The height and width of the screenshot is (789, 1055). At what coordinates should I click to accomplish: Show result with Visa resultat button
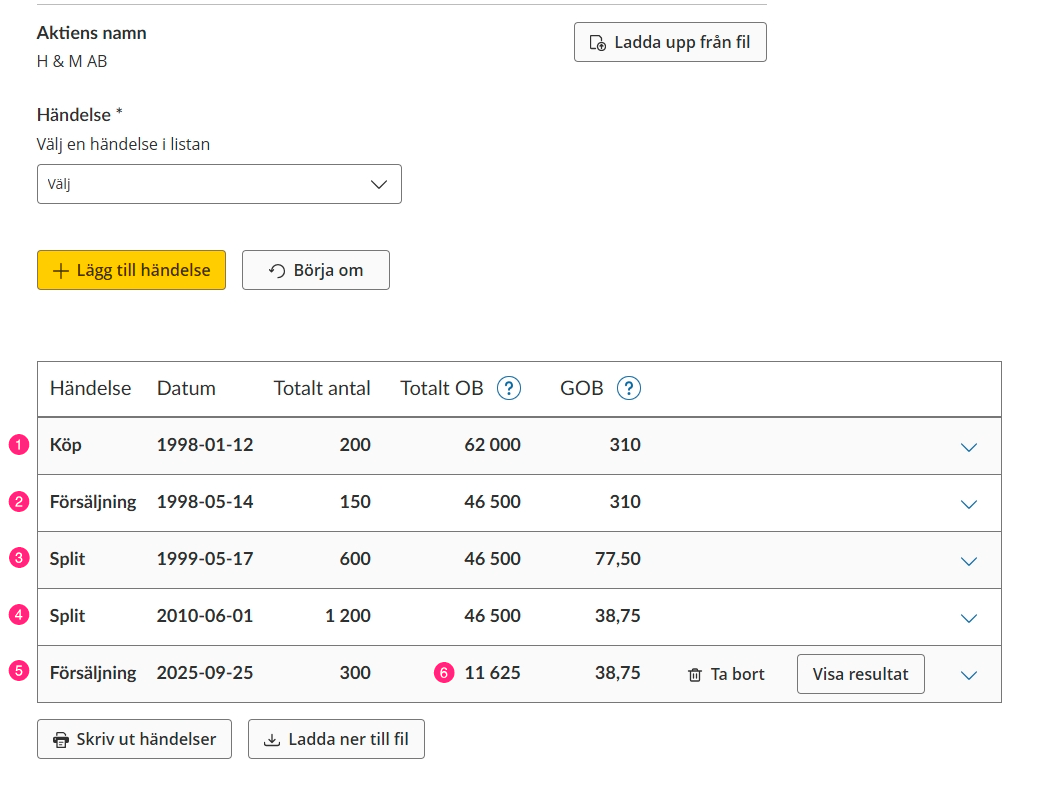[860, 674]
